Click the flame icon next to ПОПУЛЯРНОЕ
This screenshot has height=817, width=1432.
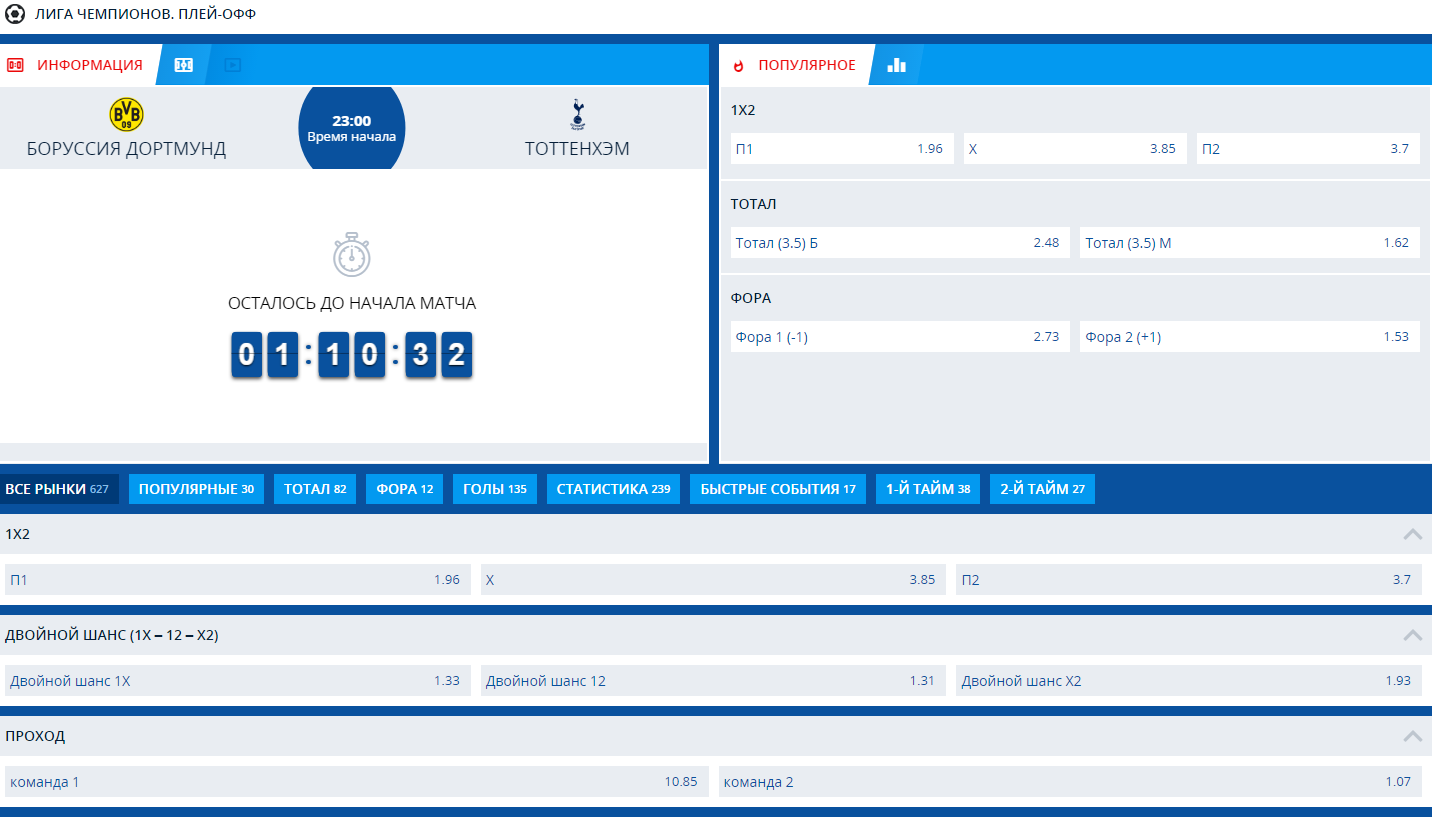[739, 65]
